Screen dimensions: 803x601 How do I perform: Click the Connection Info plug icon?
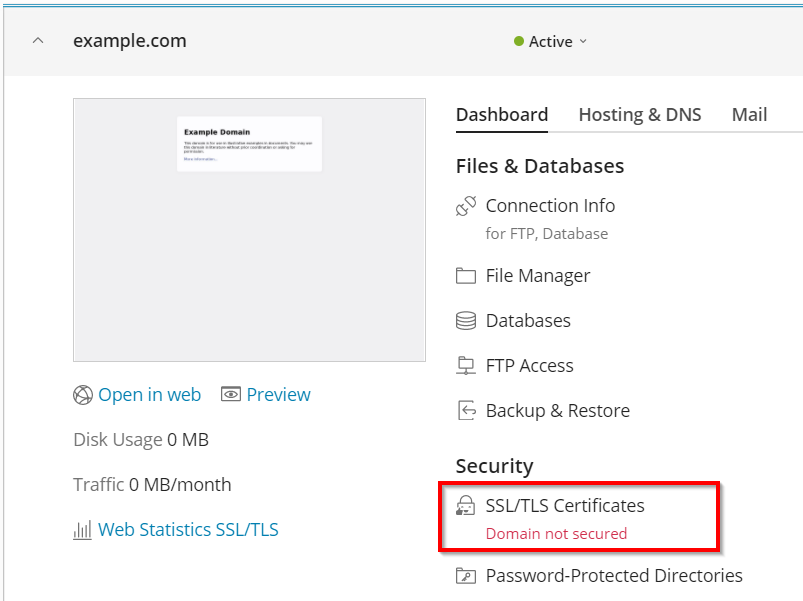tap(465, 206)
